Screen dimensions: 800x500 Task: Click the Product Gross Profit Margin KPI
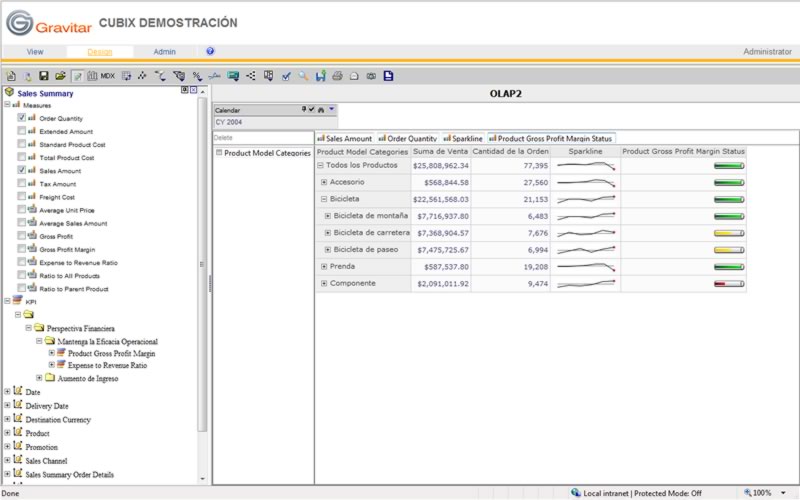coord(111,353)
